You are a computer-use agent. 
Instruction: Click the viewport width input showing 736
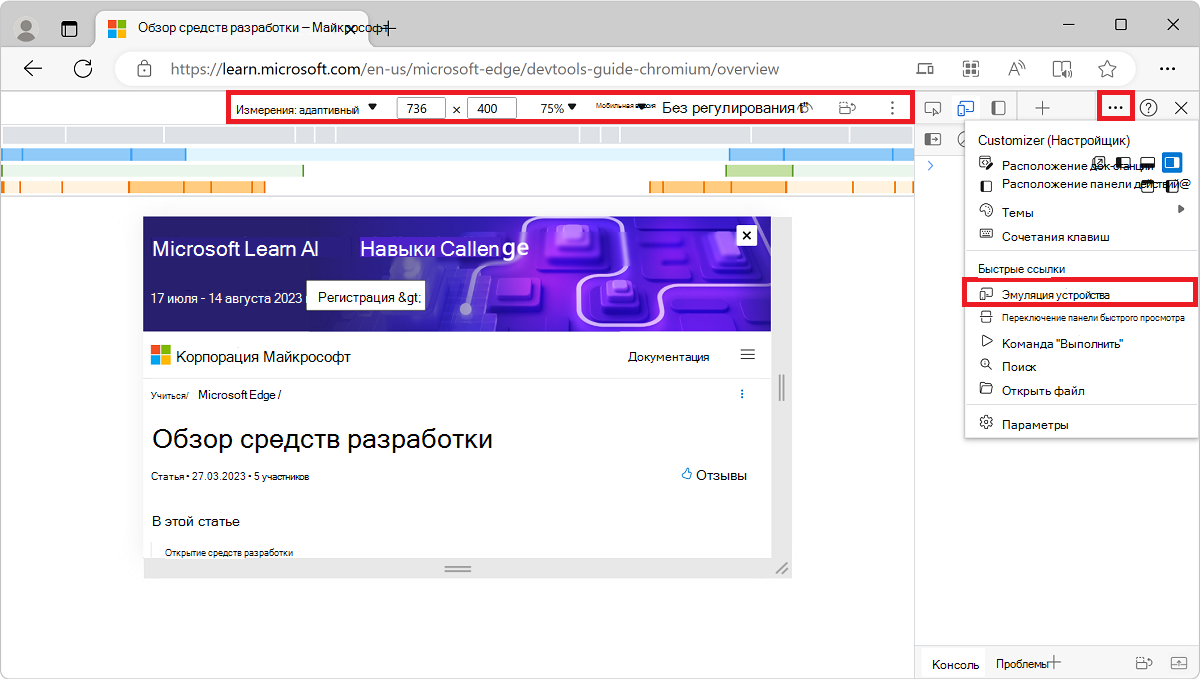click(420, 106)
